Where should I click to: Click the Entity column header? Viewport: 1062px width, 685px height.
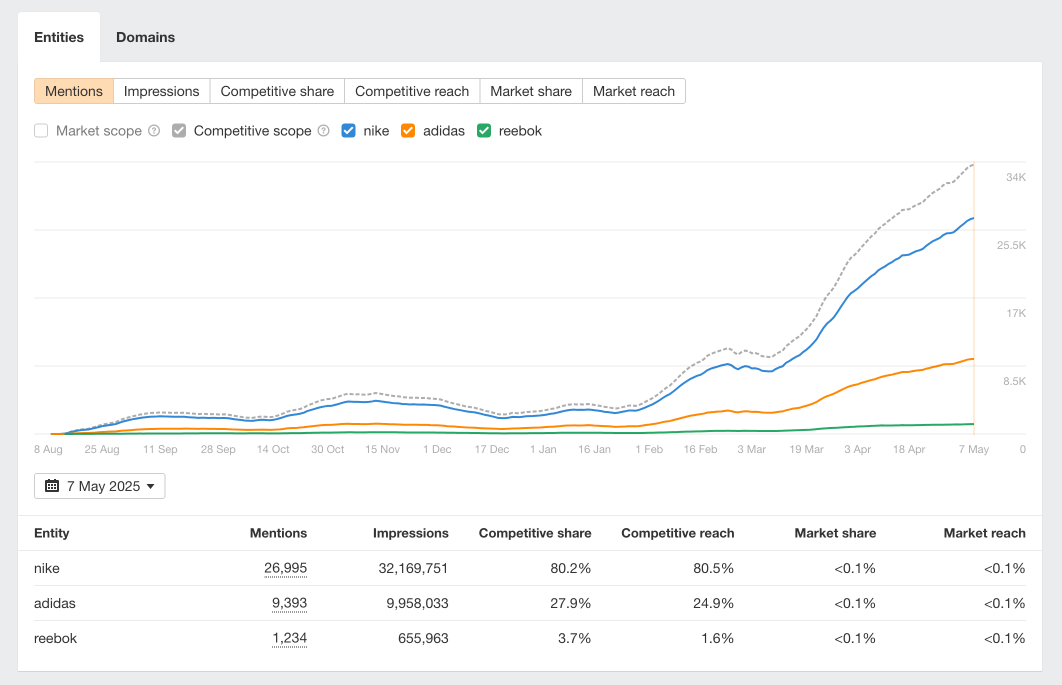[51, 533]
